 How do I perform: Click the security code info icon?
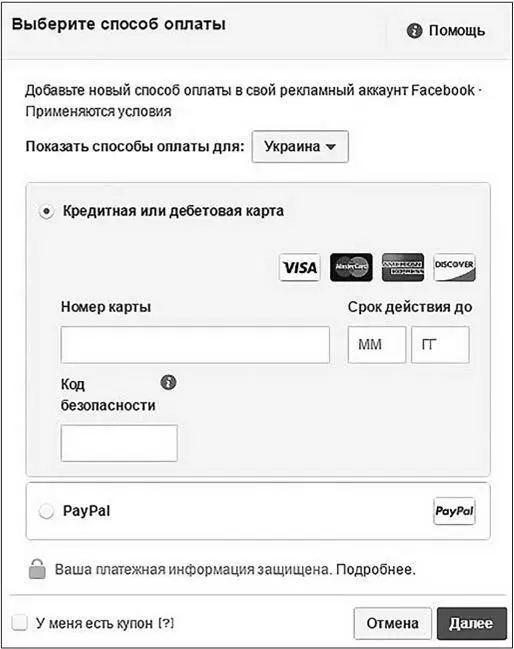pos(168,382)
